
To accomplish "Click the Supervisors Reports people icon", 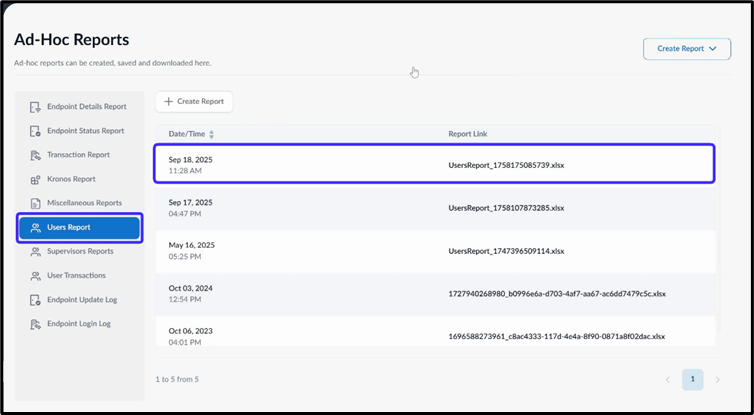I will tap(35, 252).
